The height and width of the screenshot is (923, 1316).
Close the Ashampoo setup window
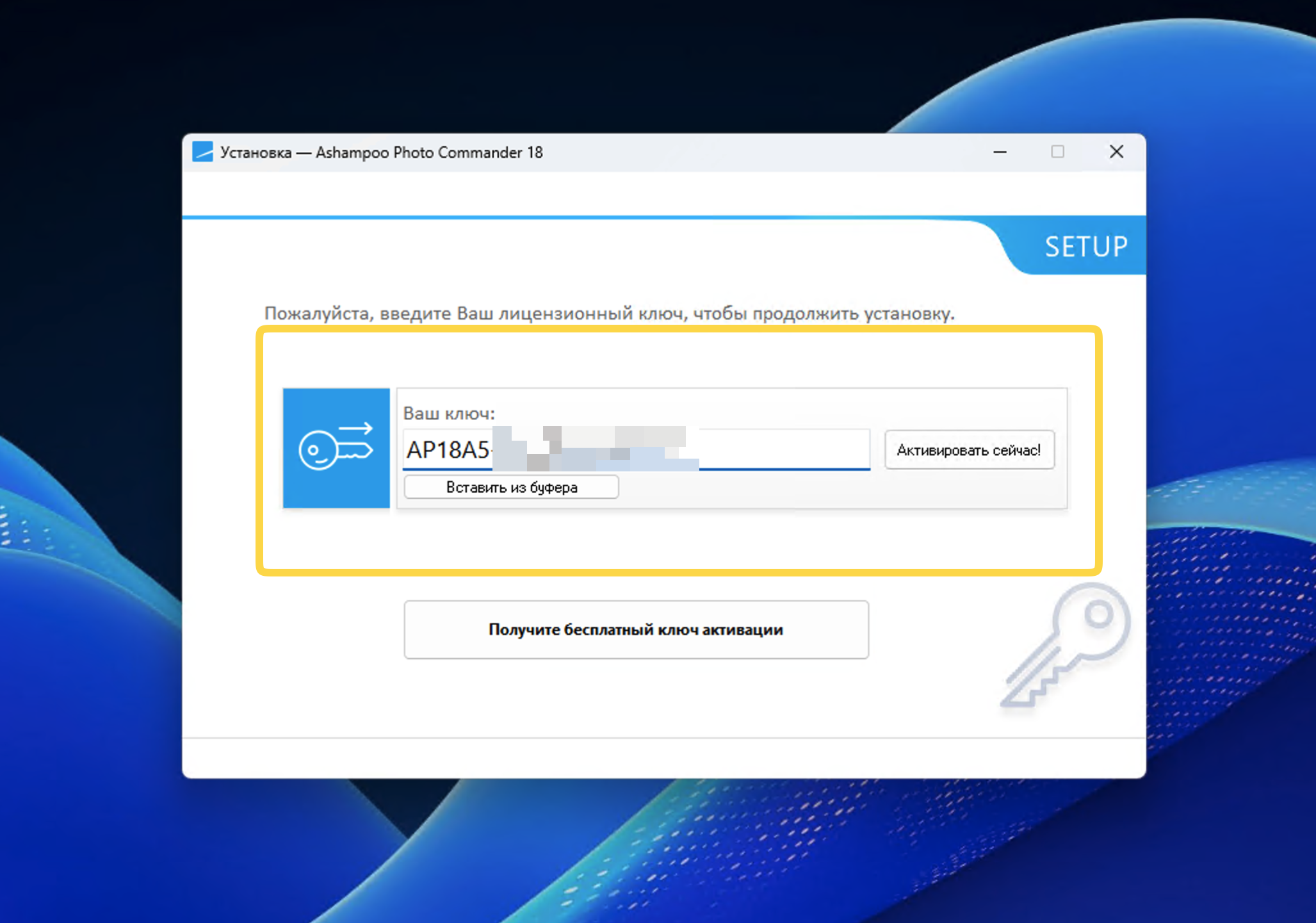tap(1116, 152)
